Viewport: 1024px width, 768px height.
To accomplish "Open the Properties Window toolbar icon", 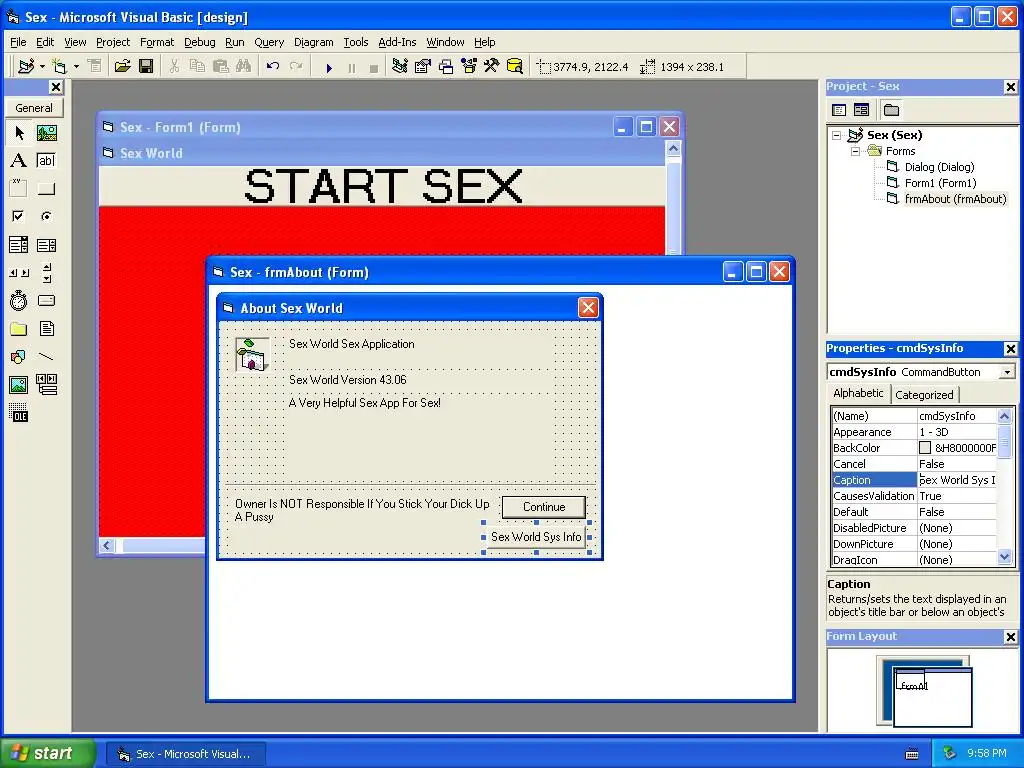I will click(x=423, y=66).
